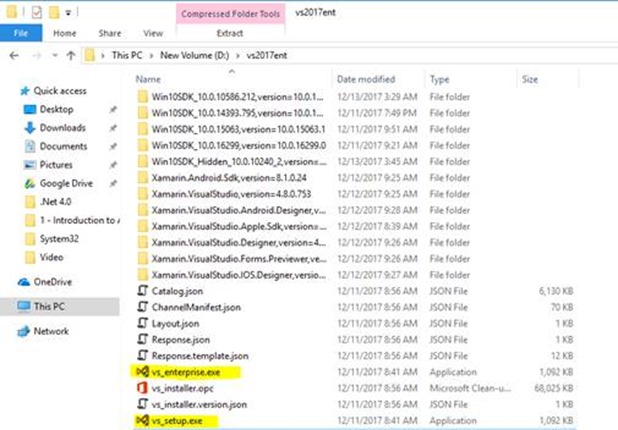Click New Volume (D:) in the address path
Viewport: 618px width, 430px height.
pos(194,56)
